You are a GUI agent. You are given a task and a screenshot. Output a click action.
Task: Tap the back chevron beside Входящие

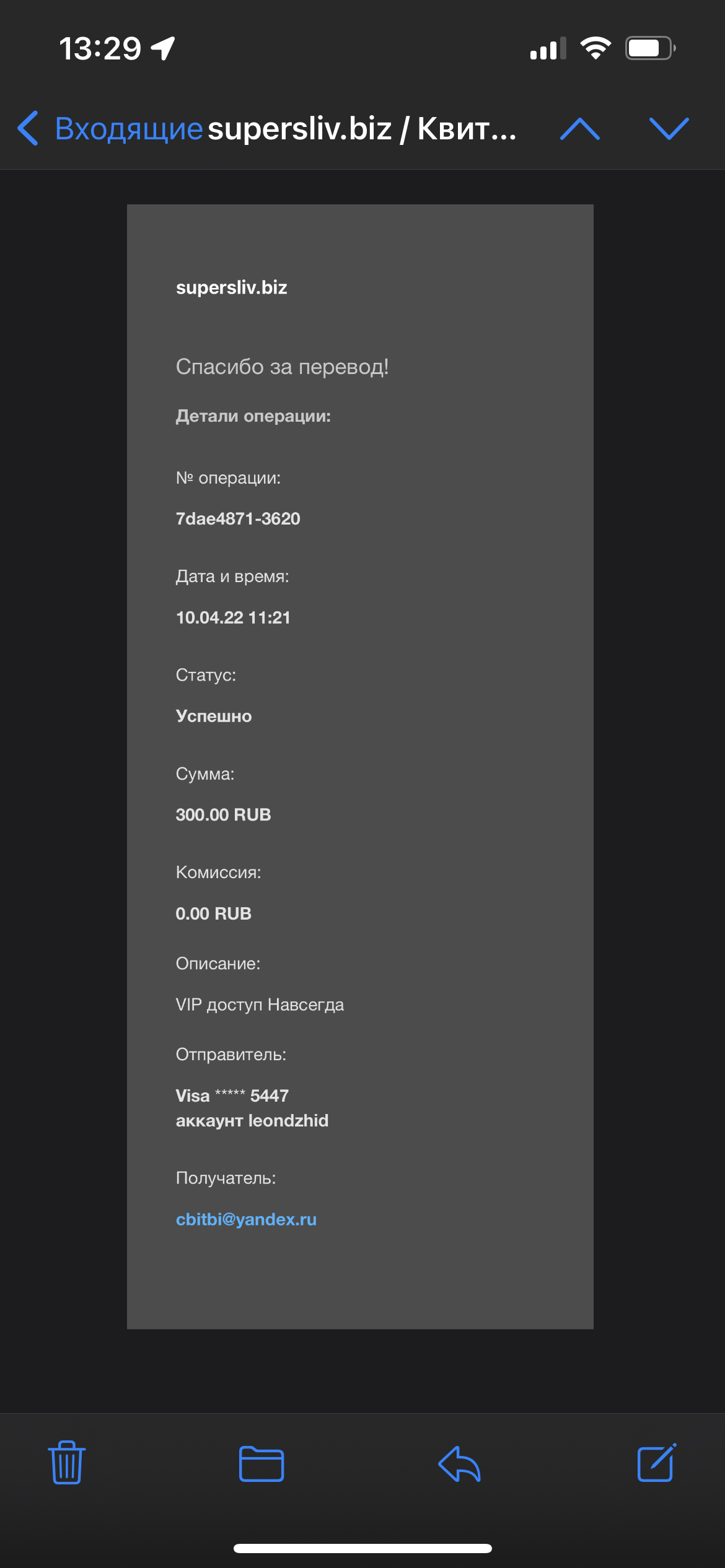(28, 128)
